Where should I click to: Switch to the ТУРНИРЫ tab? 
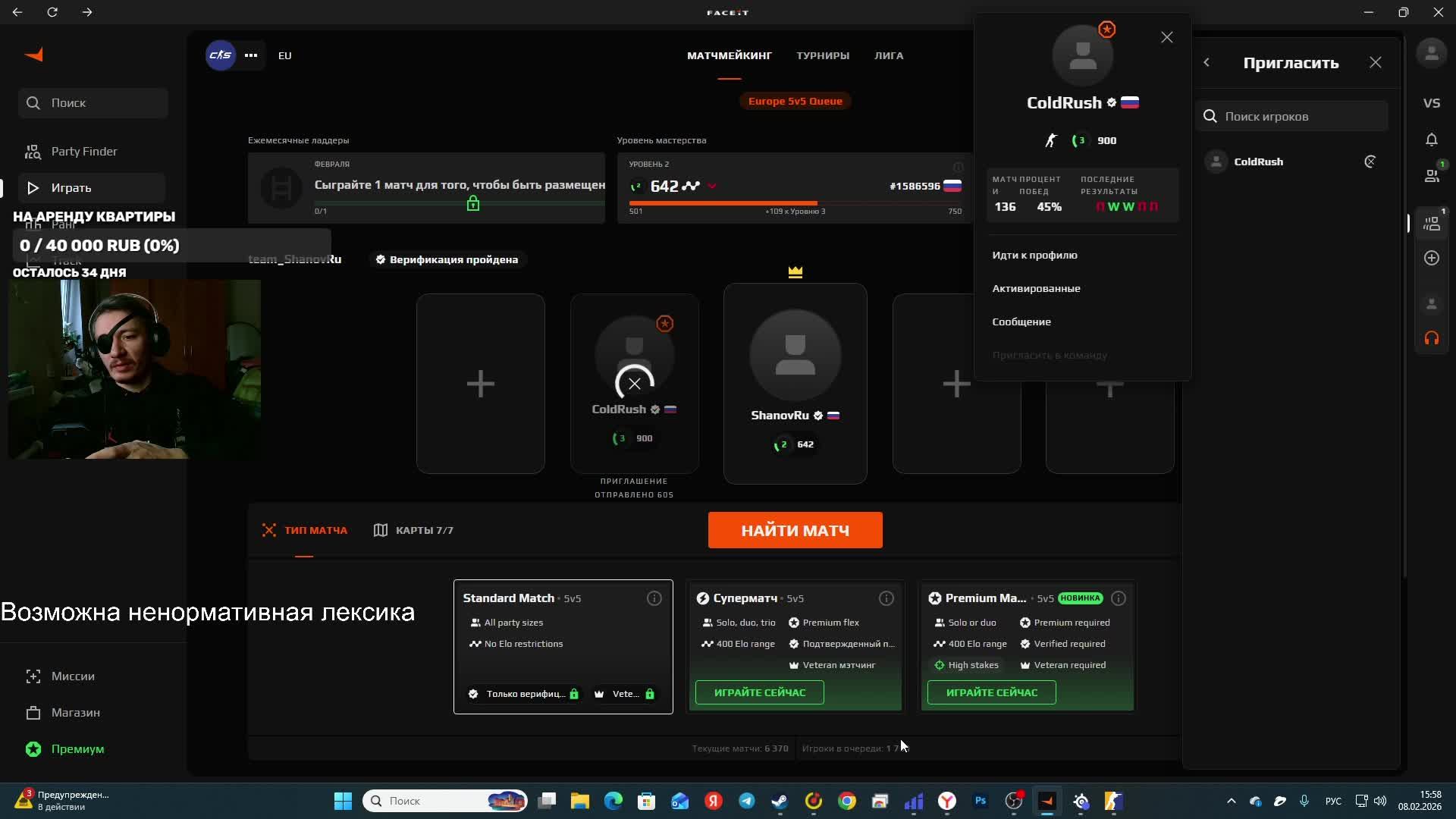pos(822,55)
